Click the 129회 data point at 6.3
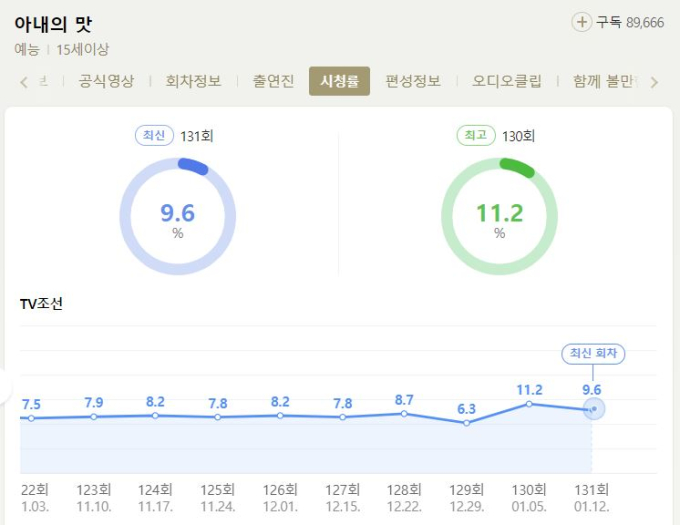Viewport: 680px width, 525px height. point(466,423)
